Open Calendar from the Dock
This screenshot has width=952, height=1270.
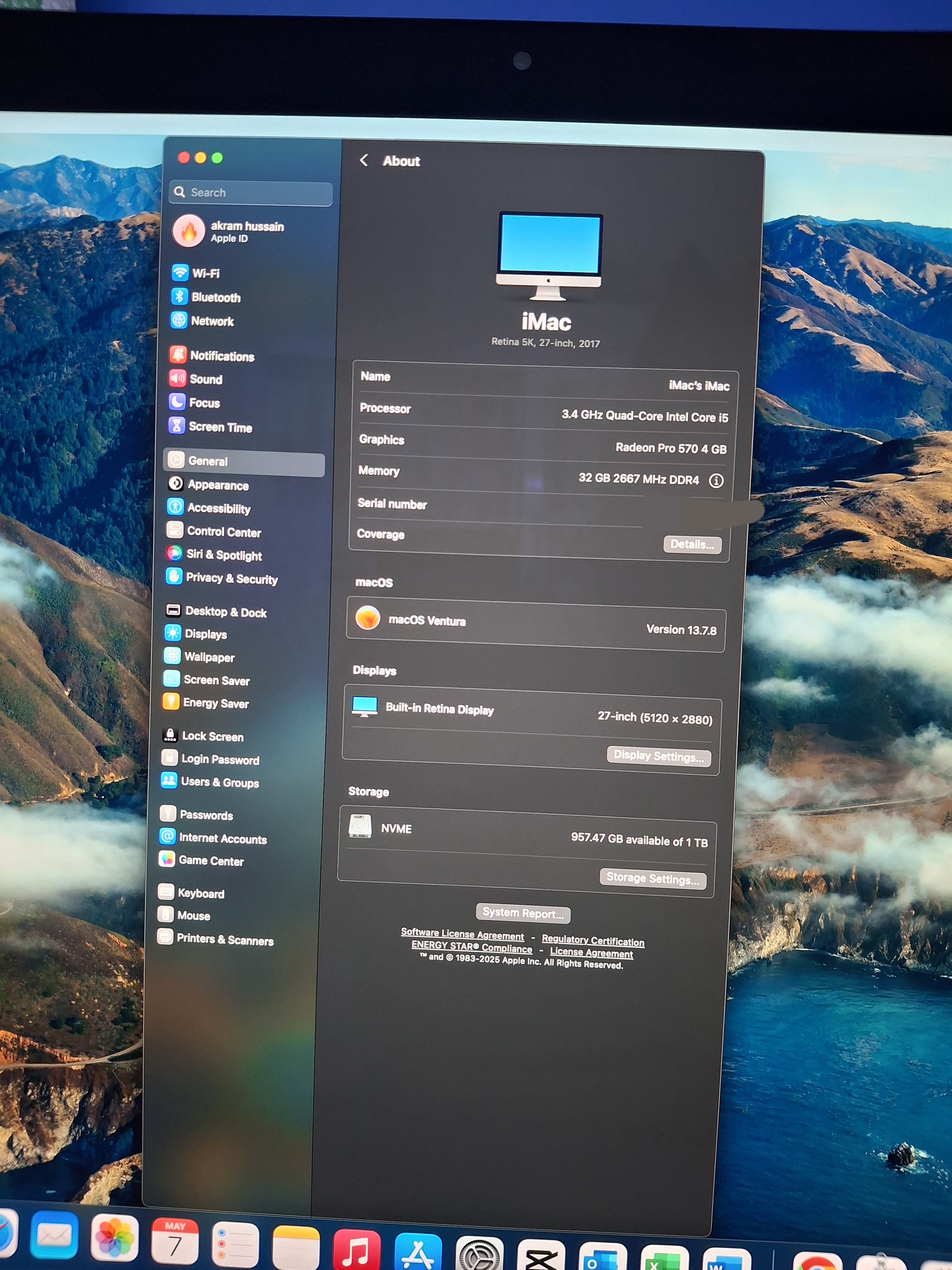point(175,1241)
